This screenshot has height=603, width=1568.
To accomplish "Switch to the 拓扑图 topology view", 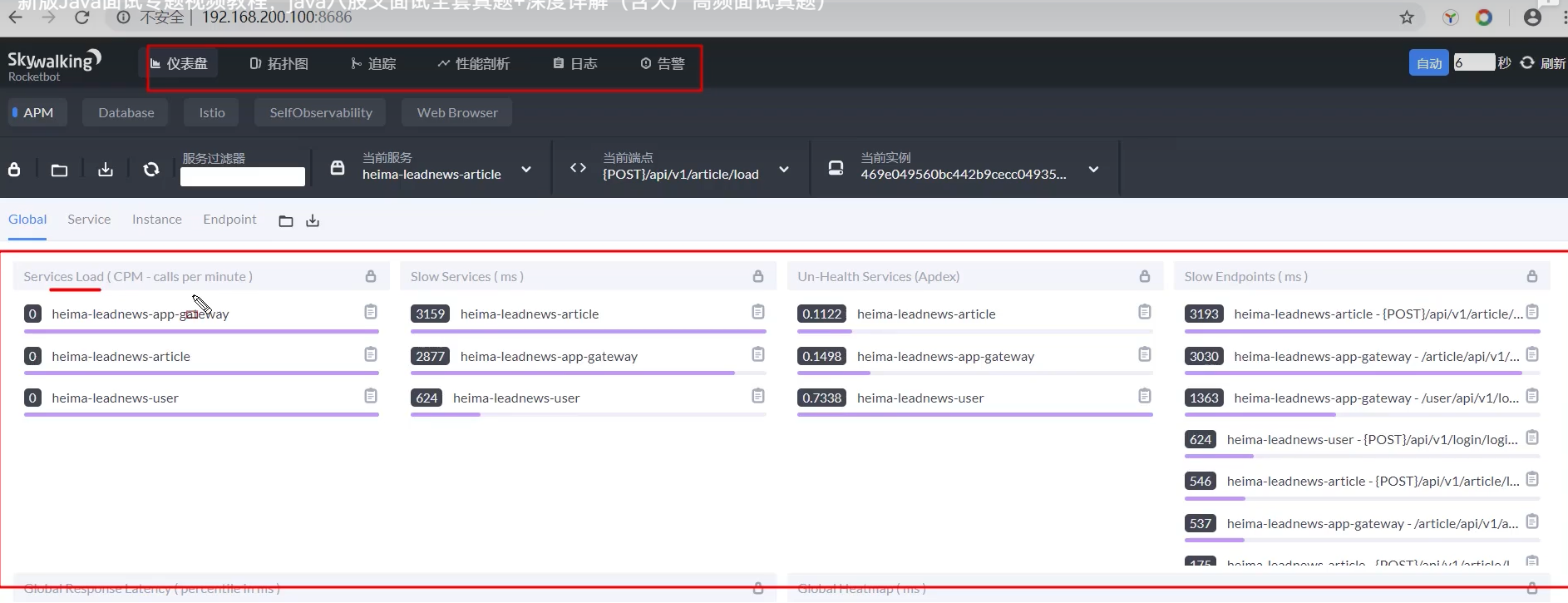I will tap(279, 64).
